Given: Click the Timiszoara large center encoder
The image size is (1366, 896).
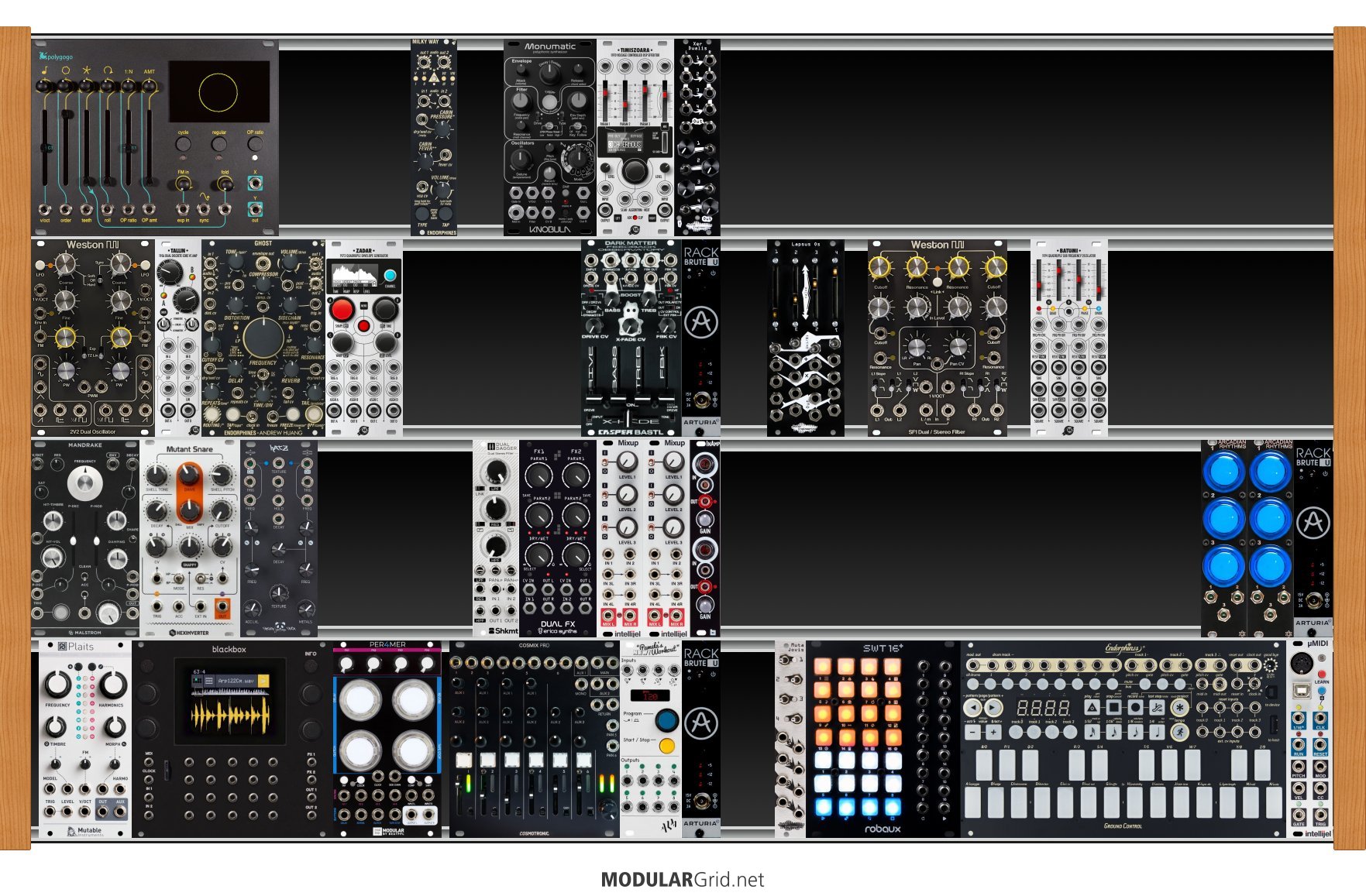Looking at the screenshot, I should click(635, 170).
